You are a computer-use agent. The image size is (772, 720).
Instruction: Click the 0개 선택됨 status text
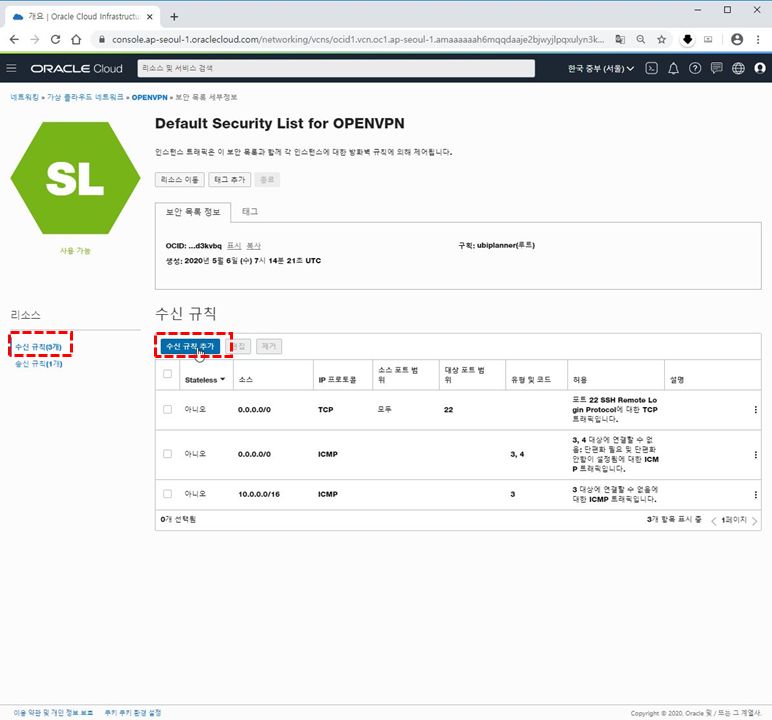(x=178, y=520)
